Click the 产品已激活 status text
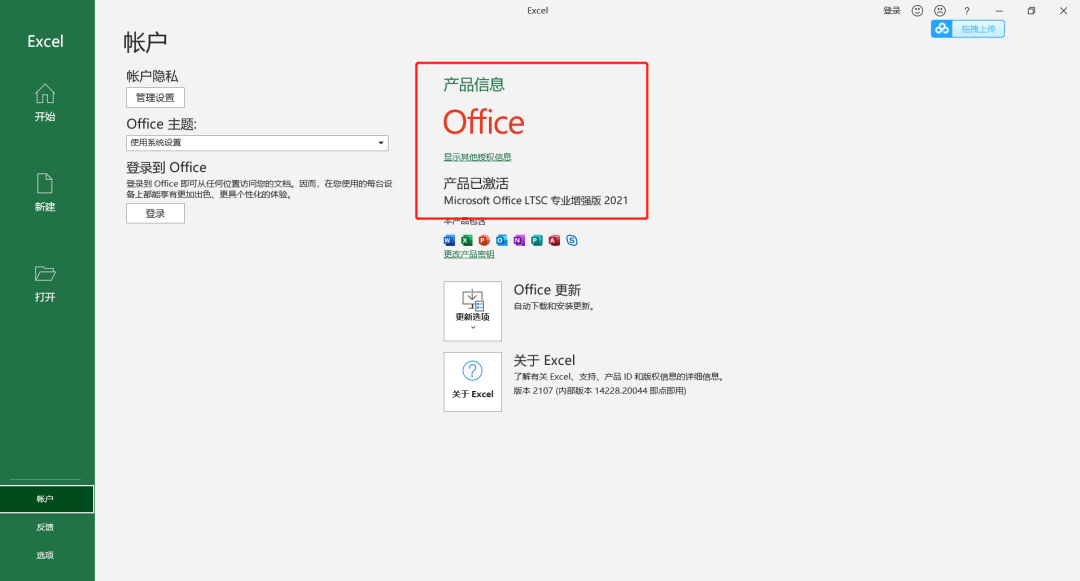 pos(476,184)
